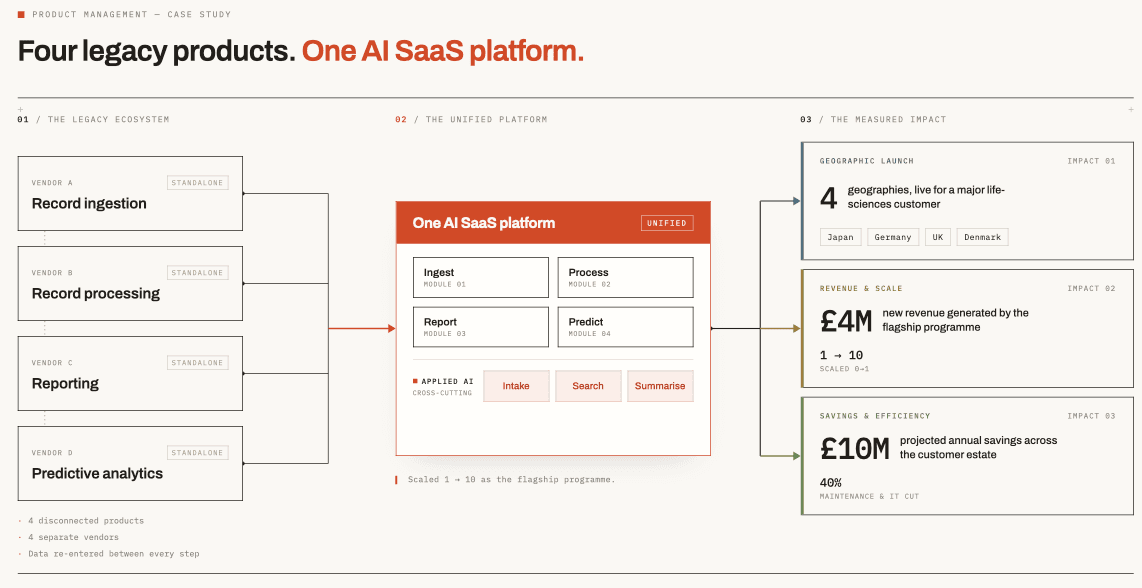Screen dimensions: 1142x588
Task: Click 'PRODUCT MANAGEMENT — CASE STUDY' header text
Action: pos(132,15)
